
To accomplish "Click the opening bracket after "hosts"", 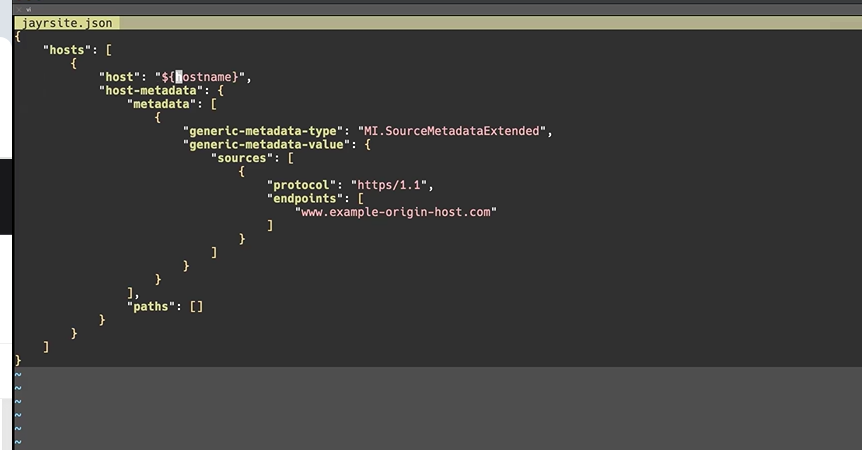I will click(108, 50).
